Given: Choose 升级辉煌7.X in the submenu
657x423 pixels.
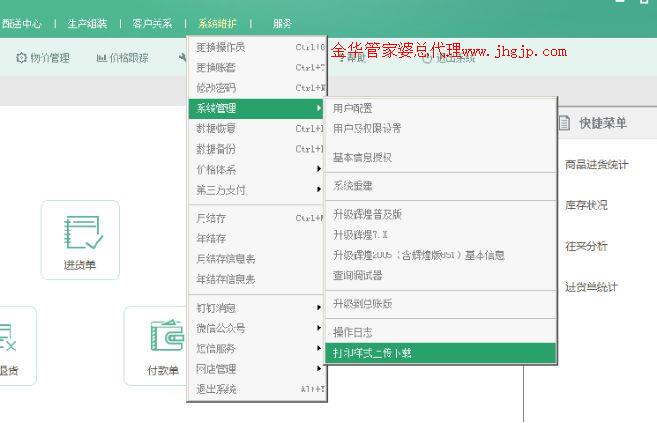Looking at the screenshot, I should pyautogui.click(x=441, y=235).
